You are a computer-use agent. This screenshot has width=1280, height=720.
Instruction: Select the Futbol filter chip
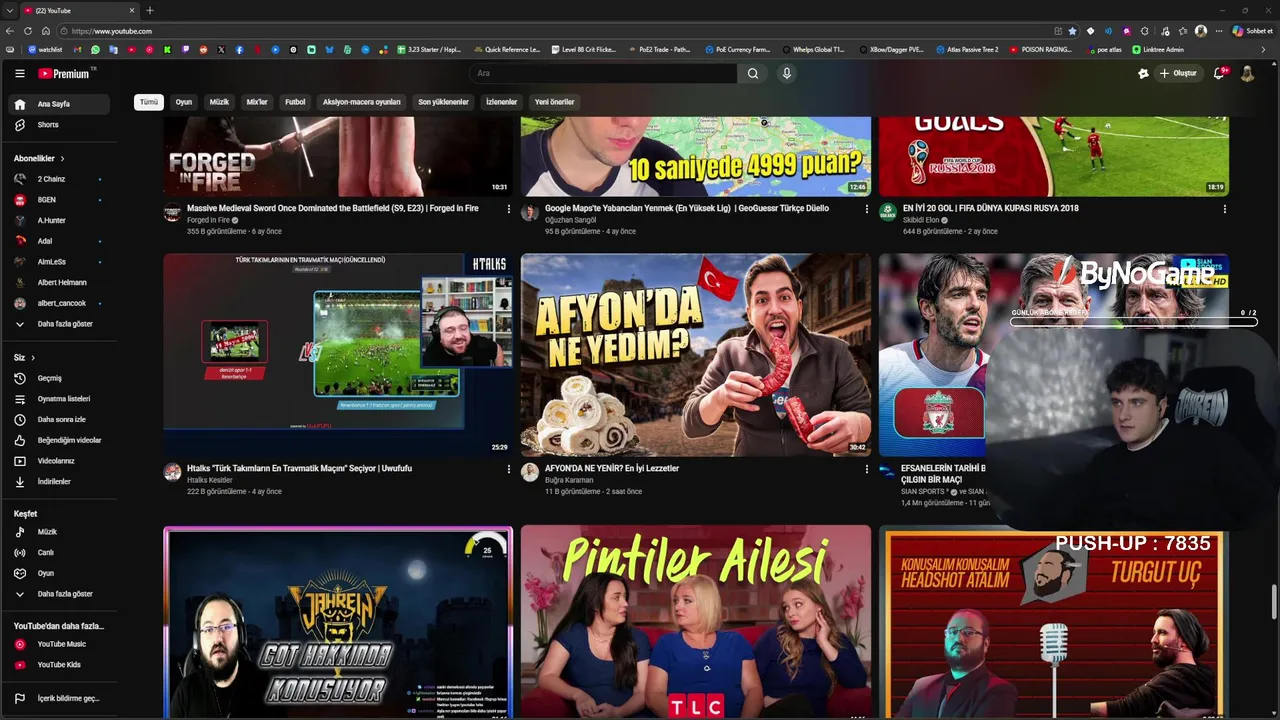click(x=295, y=102)
